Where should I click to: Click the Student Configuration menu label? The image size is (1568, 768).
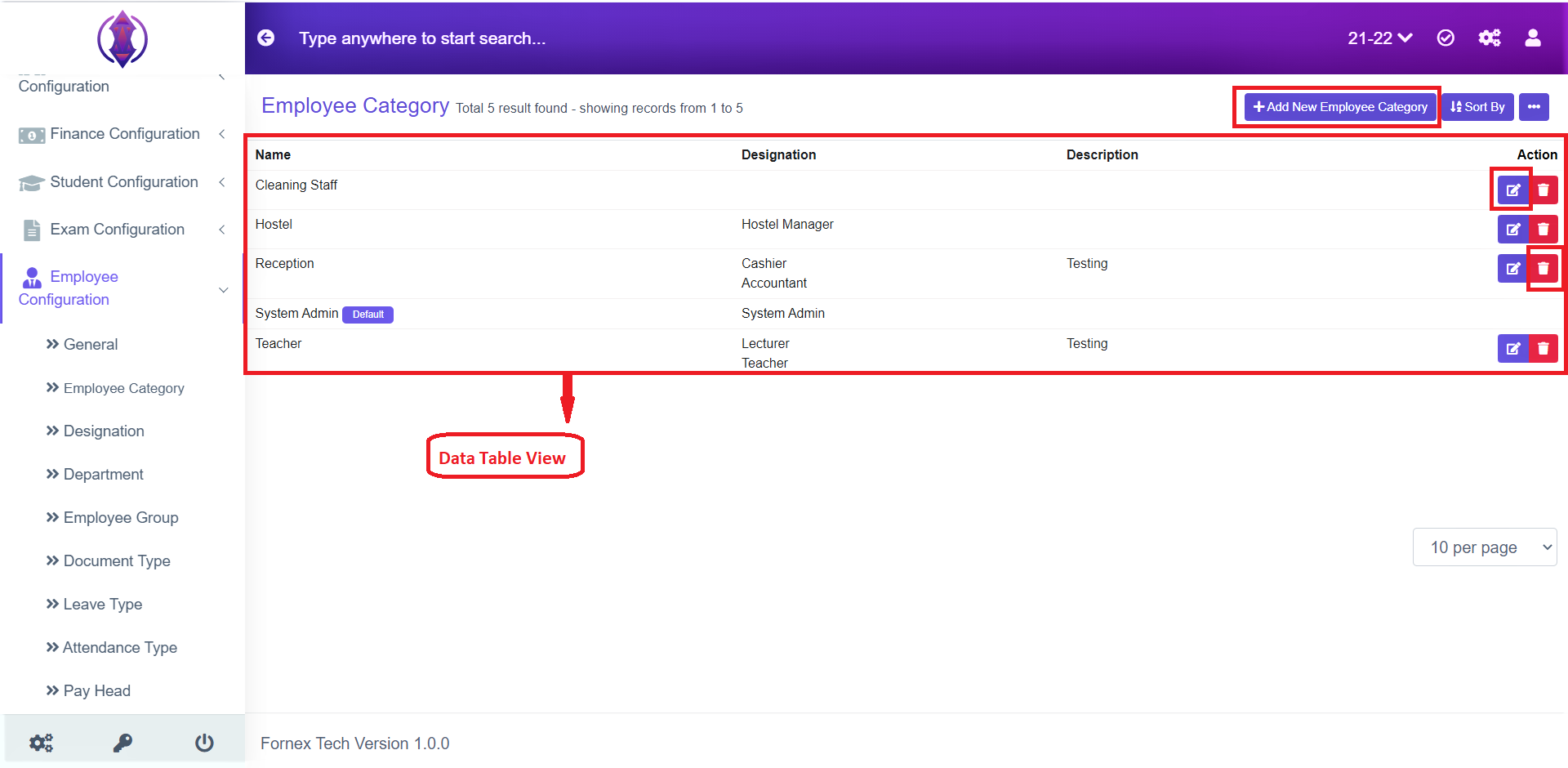124,182
